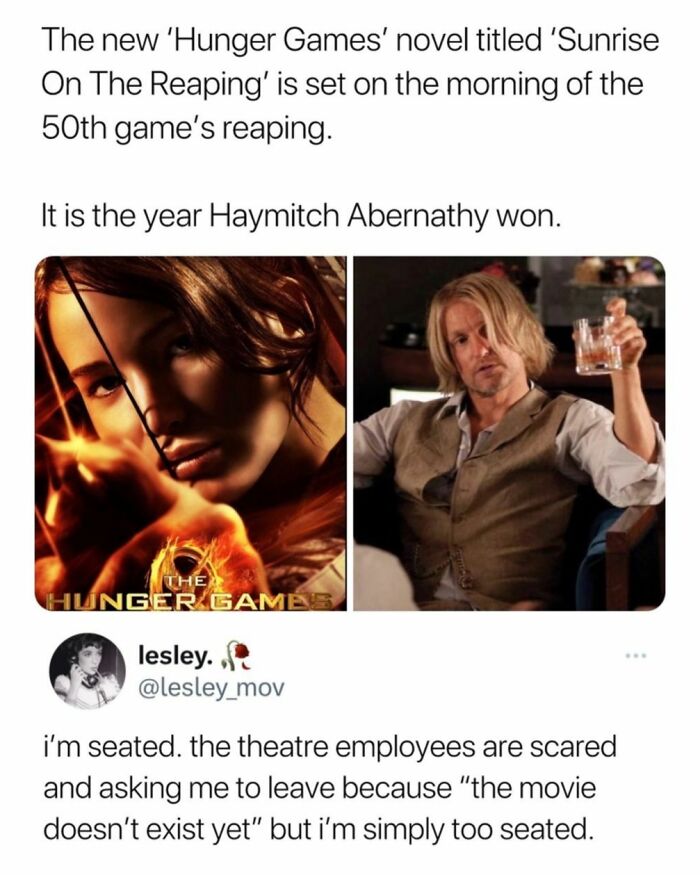
Task: Open the lesley. display name
Action: (175, 657)
